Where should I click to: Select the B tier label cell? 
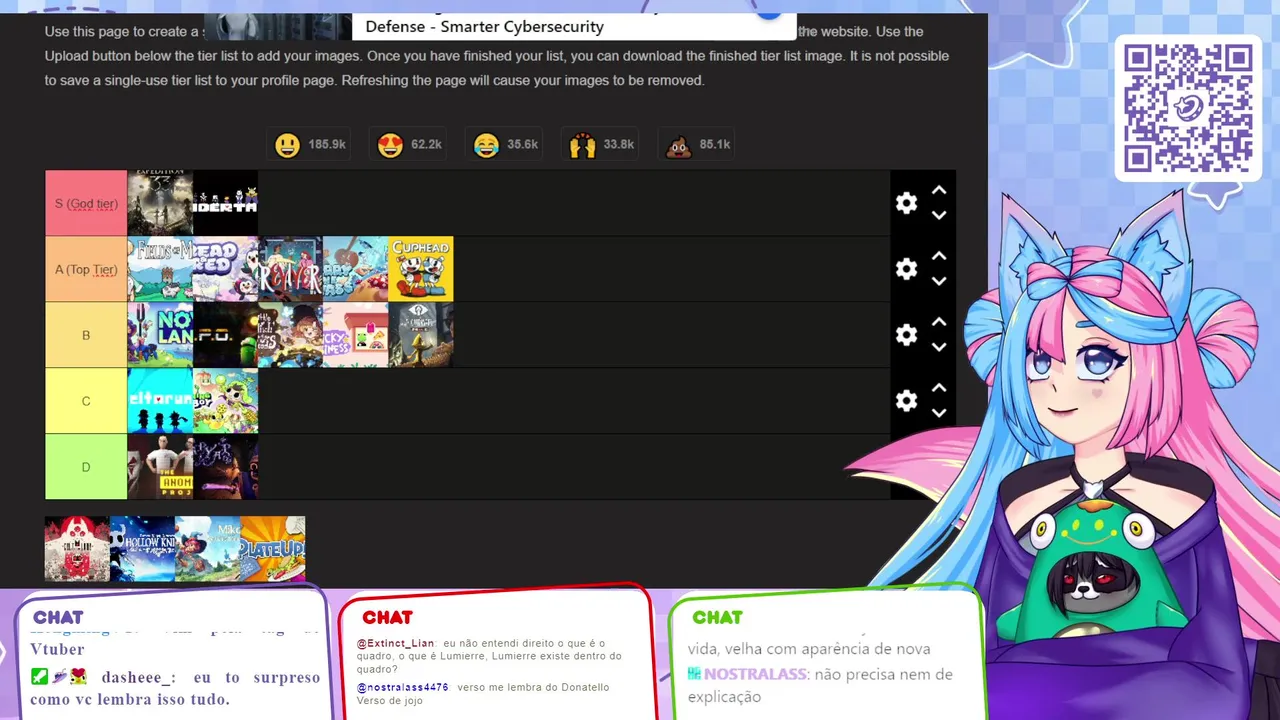[86, 335]
